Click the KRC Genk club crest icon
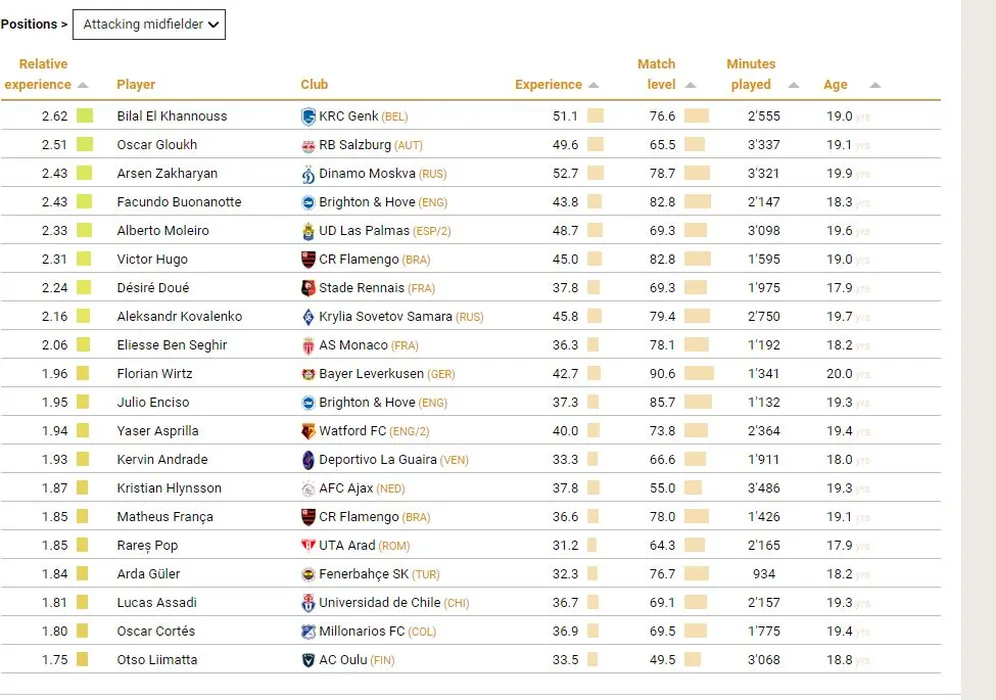The width and height of the screenshot is (996, 700). [308, 117]
